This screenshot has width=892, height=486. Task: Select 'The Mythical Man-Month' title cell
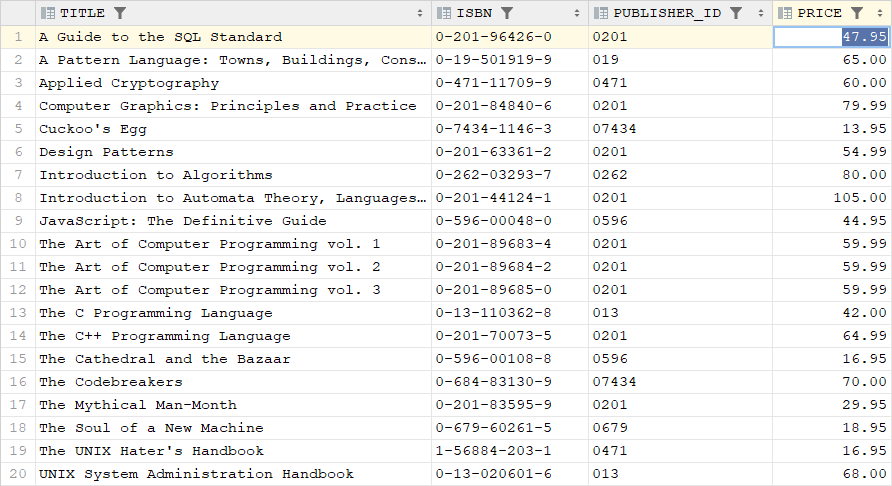pos(233,405)
